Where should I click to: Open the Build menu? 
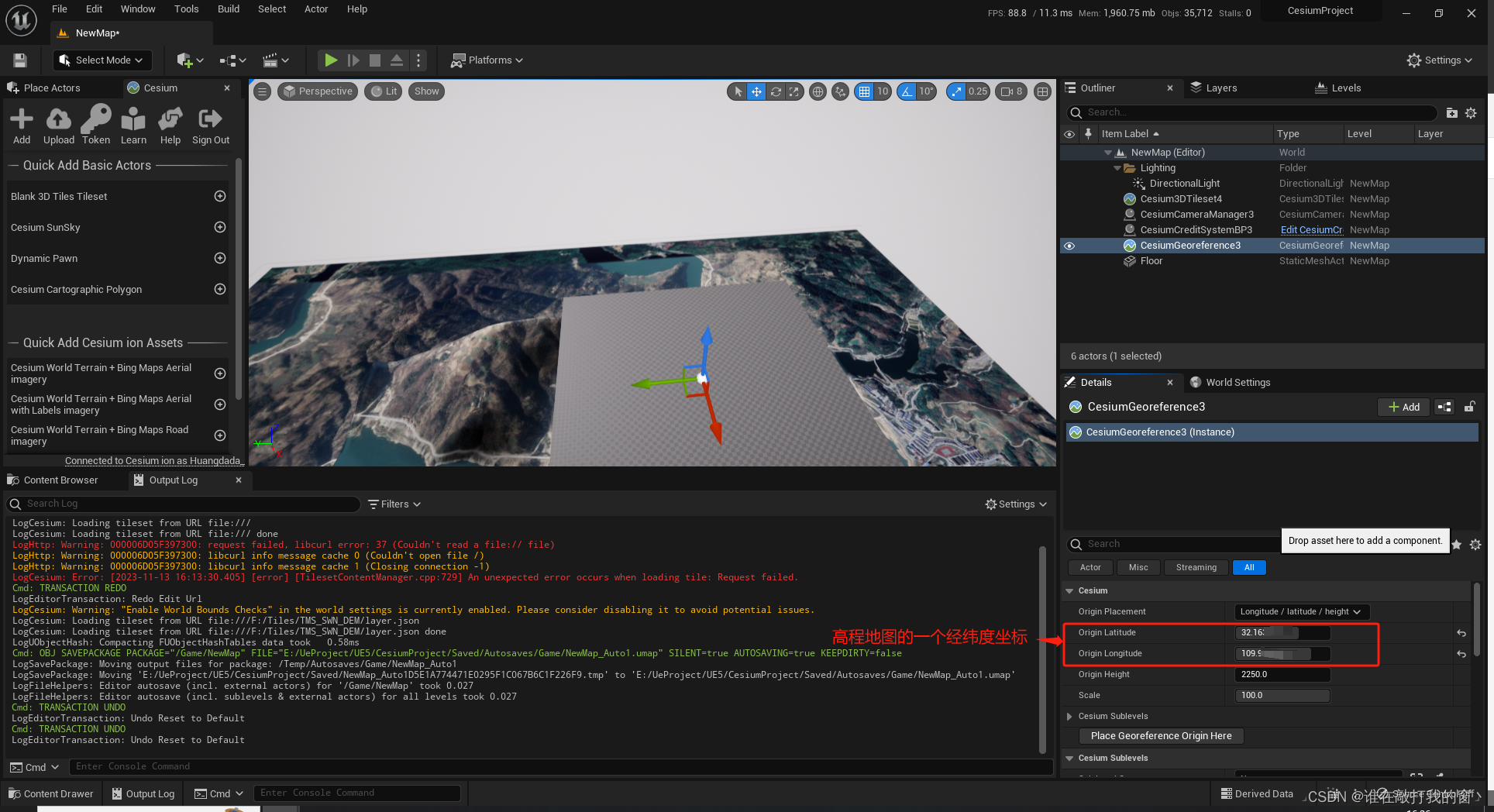click(228, 9)
